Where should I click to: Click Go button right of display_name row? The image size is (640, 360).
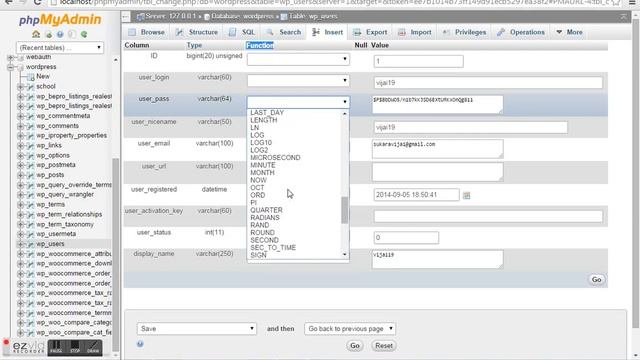[596, 280]
